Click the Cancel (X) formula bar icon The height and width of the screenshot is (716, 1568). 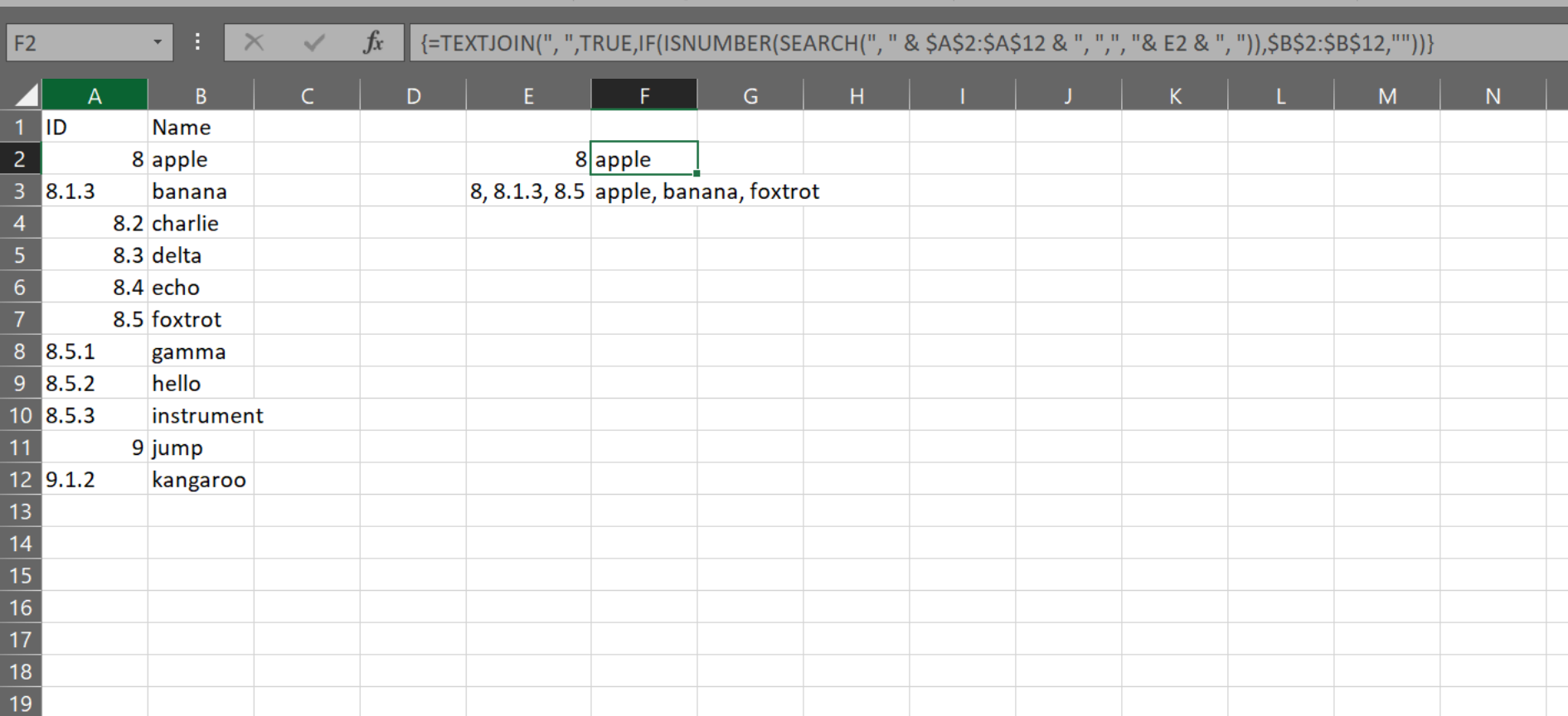[x=254, y=42]
